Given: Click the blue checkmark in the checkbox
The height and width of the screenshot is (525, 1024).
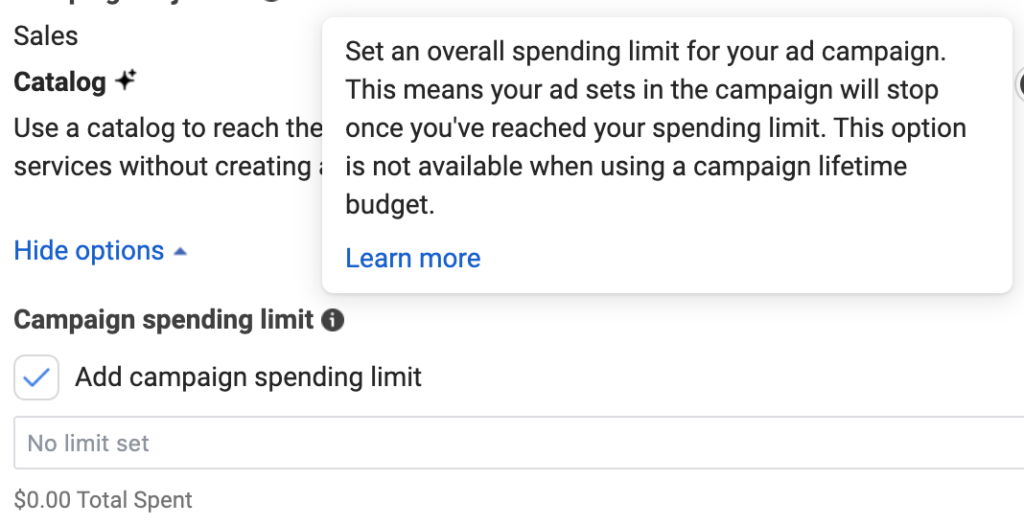Looking at the screenshot, I should (37, 378).
